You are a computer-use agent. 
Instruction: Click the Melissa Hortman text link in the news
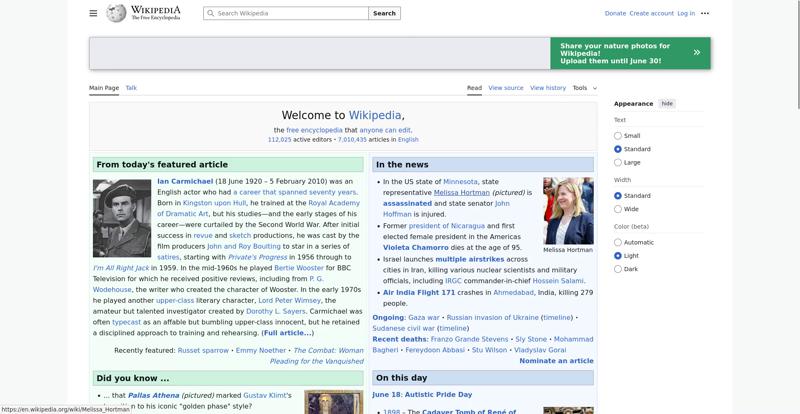click(x=462, y=192)
